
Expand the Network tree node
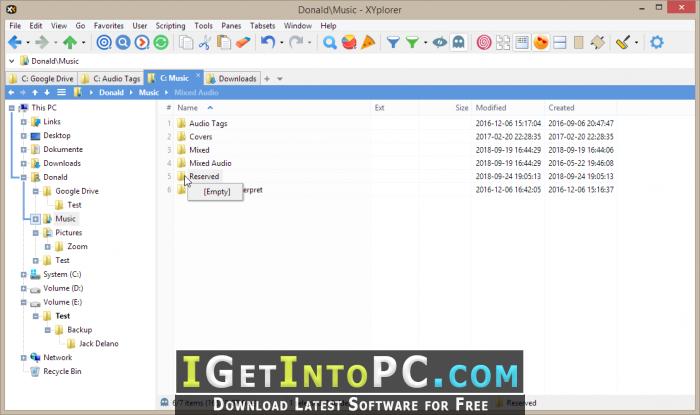point(24,357)
